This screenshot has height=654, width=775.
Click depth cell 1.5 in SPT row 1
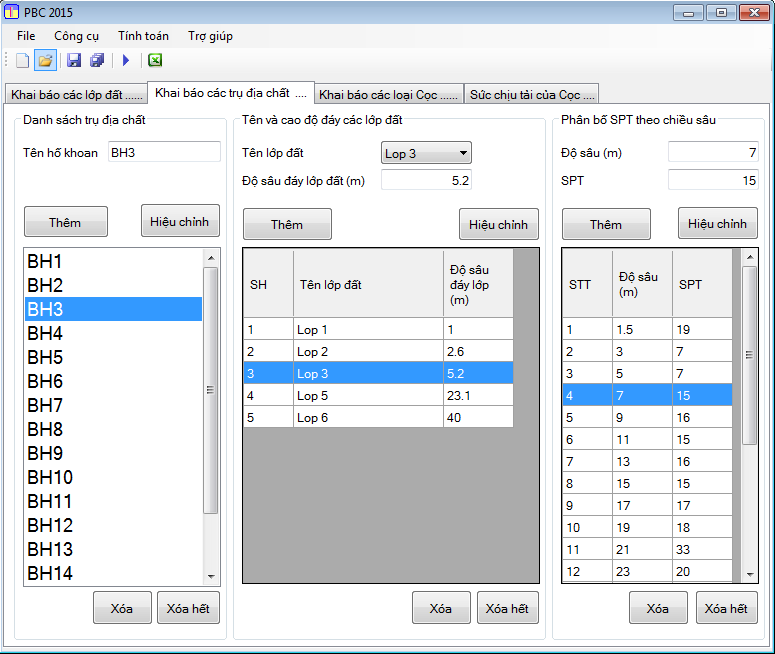(643, 329)
